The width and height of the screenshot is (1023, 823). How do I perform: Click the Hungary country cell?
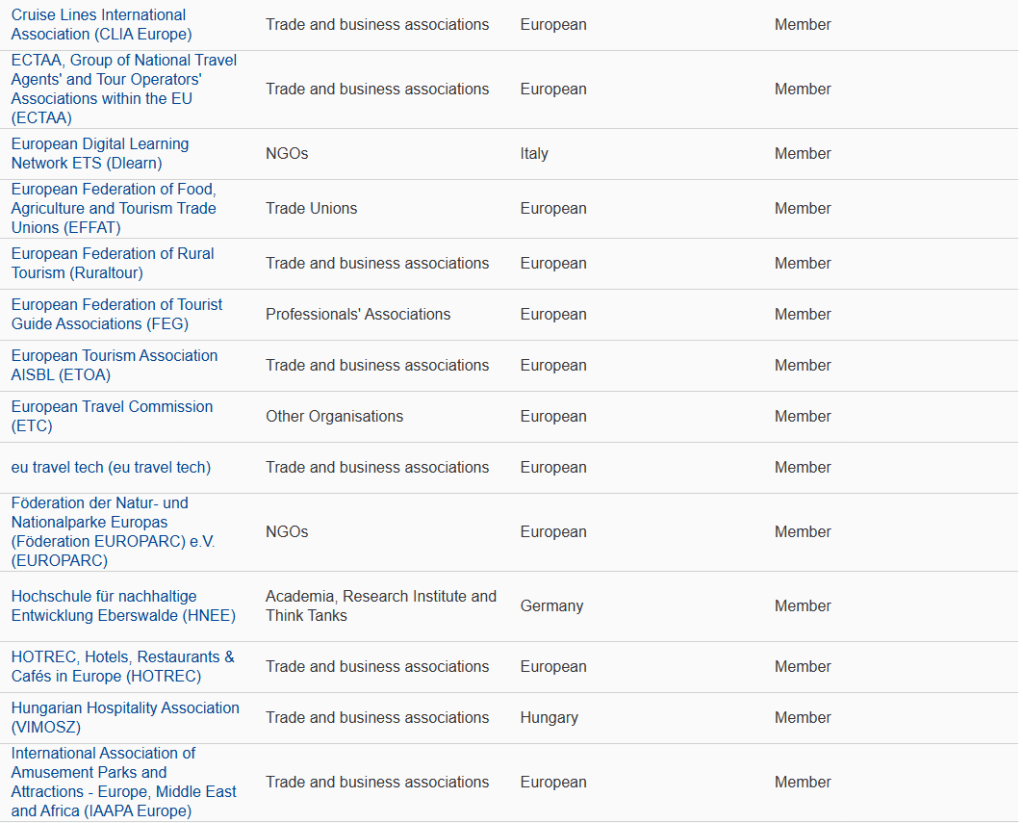click(549, 718)
